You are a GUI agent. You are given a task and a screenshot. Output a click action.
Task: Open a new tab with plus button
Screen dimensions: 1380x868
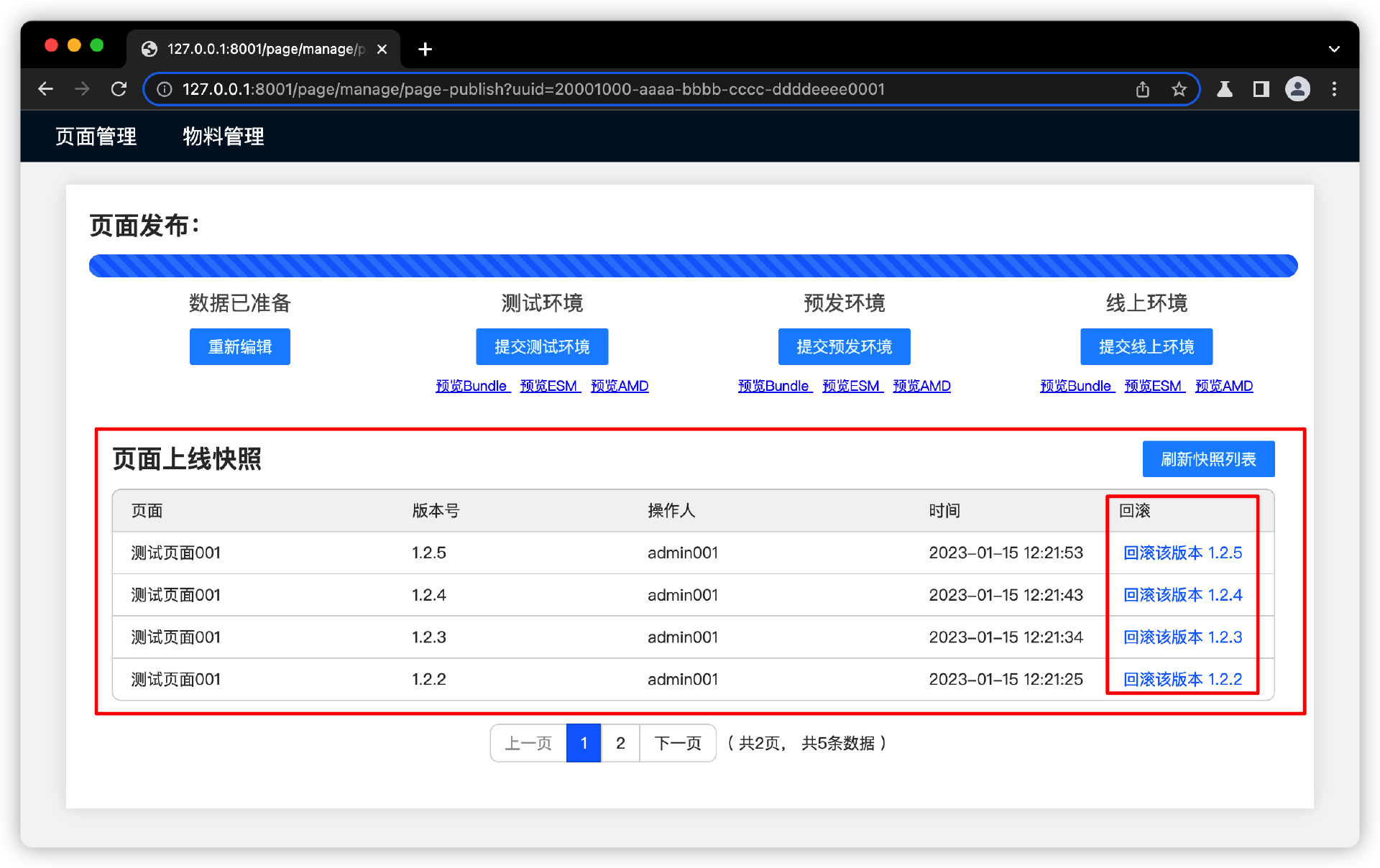(x=425, y=49)
